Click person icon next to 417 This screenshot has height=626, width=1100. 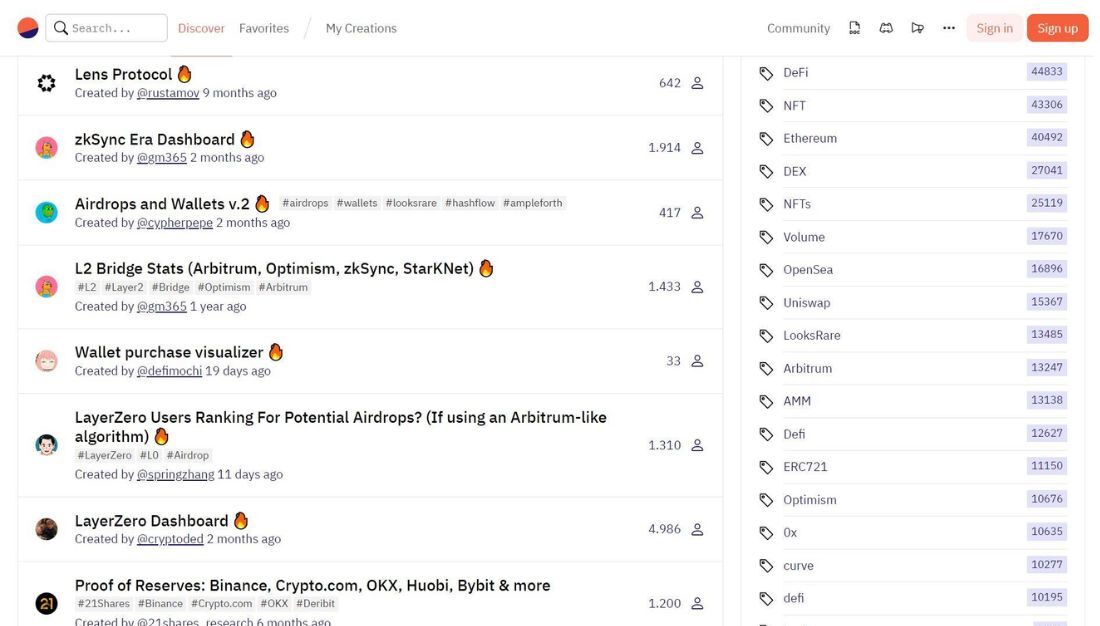[697, 213]
